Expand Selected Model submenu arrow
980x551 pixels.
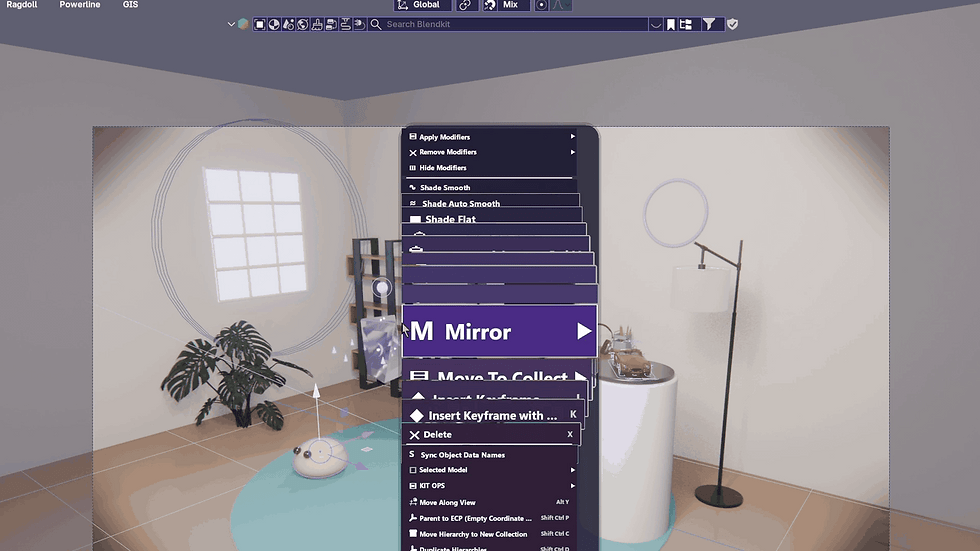pyautogui.click(x=572, y=470)
